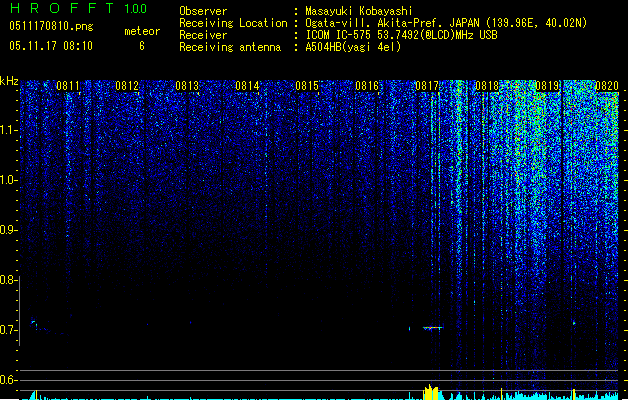Click the 0815 time marker
Screen dimensions: 629x400
pos(307,85)
